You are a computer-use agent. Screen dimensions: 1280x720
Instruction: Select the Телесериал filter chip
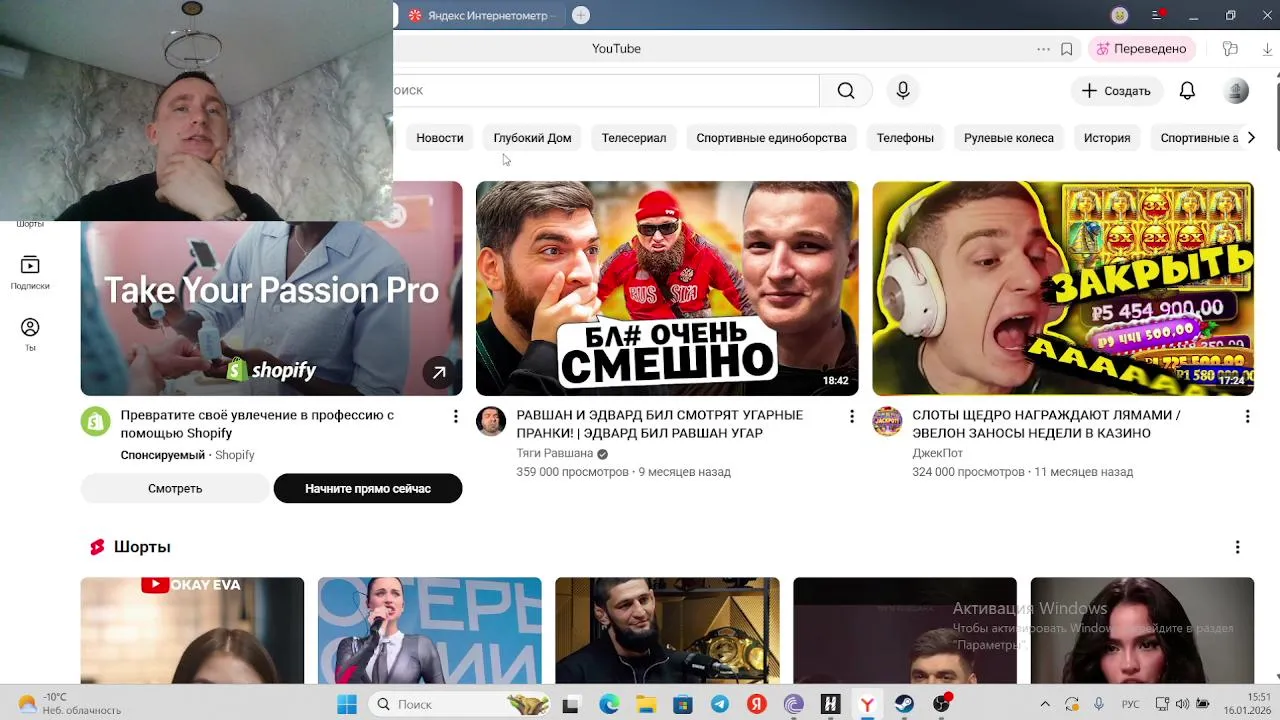point(634,138)
